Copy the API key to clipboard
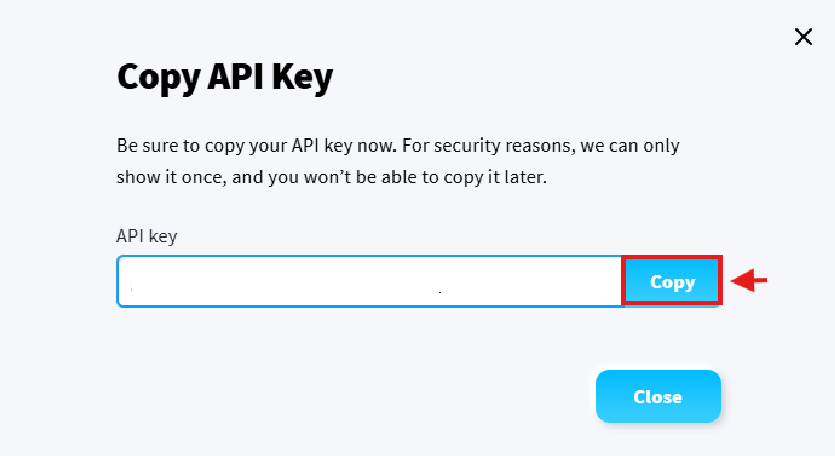 pos(672,282)
